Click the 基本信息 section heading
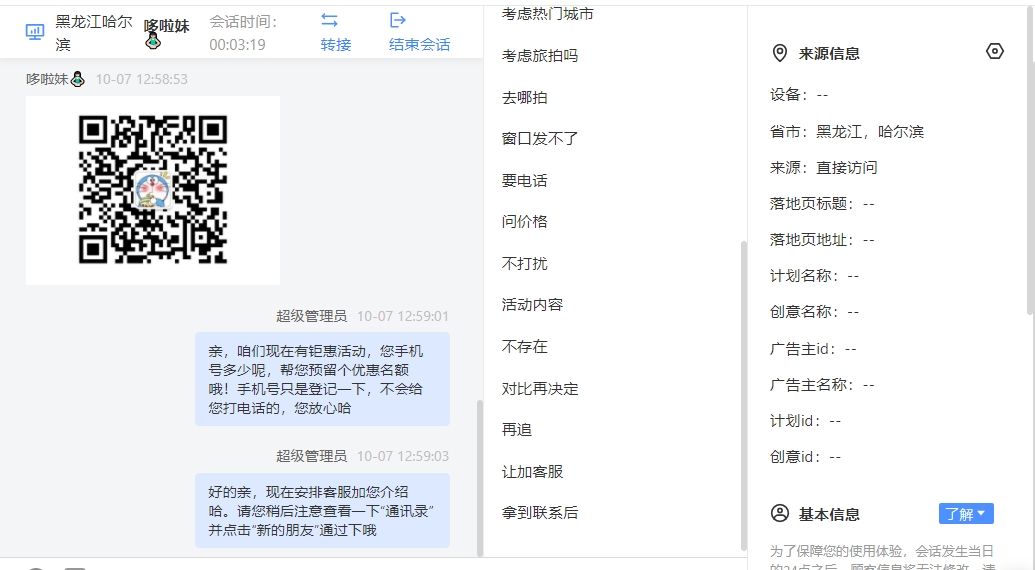This screenshot has height=570, width=1035. (829, 514)
